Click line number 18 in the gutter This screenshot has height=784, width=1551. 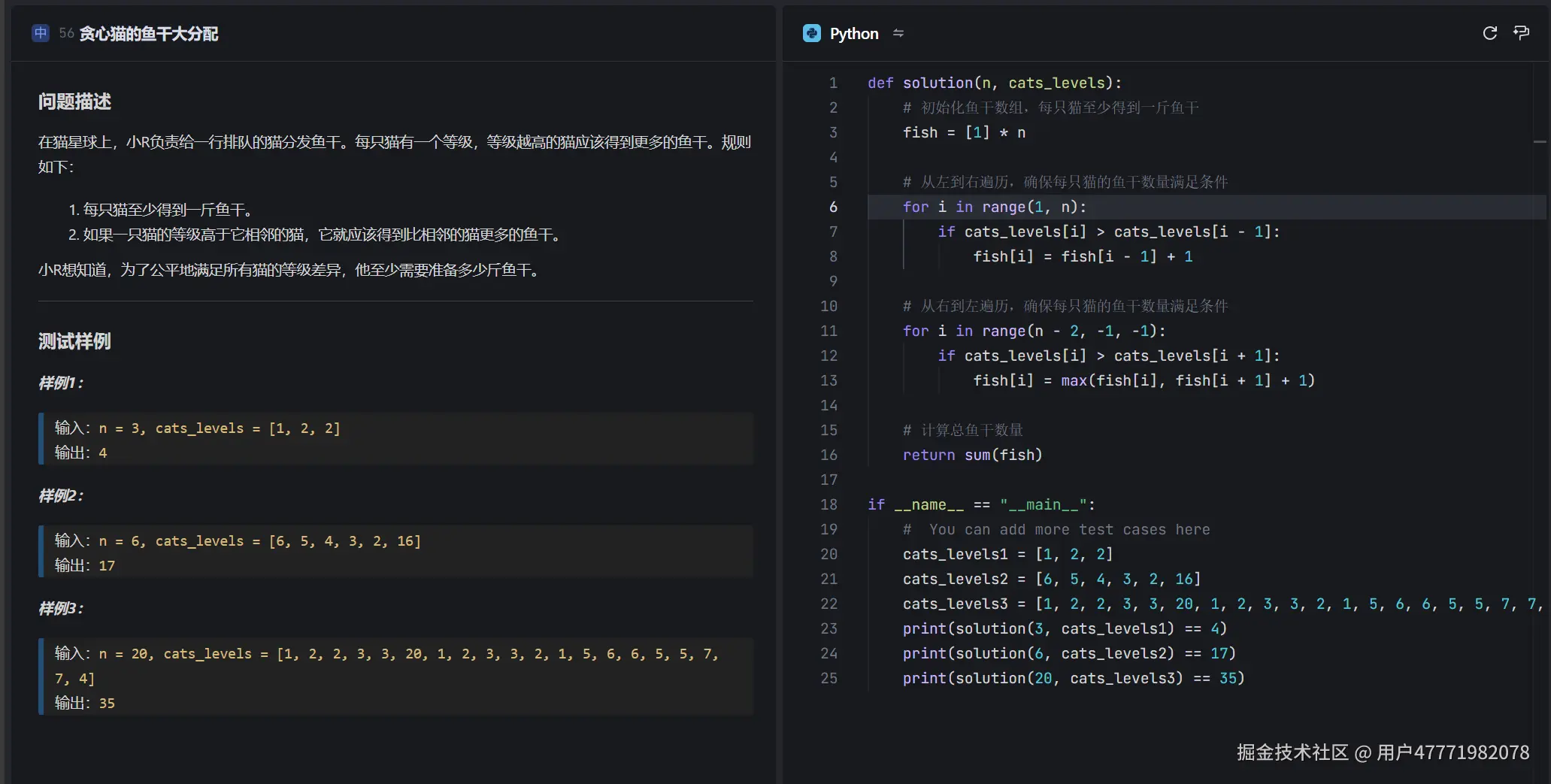[829, 504]
